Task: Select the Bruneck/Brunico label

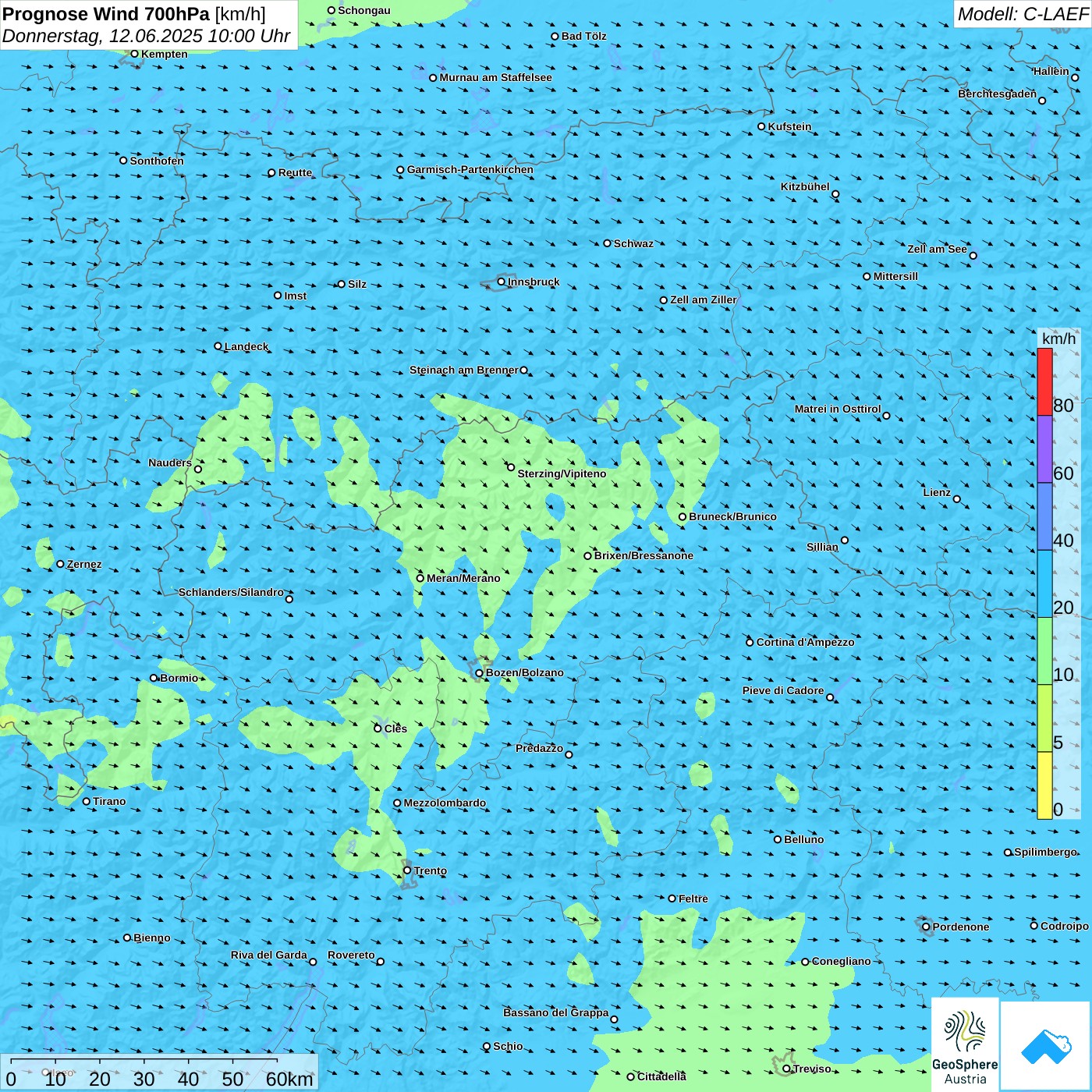Action: tap(732, 516)
